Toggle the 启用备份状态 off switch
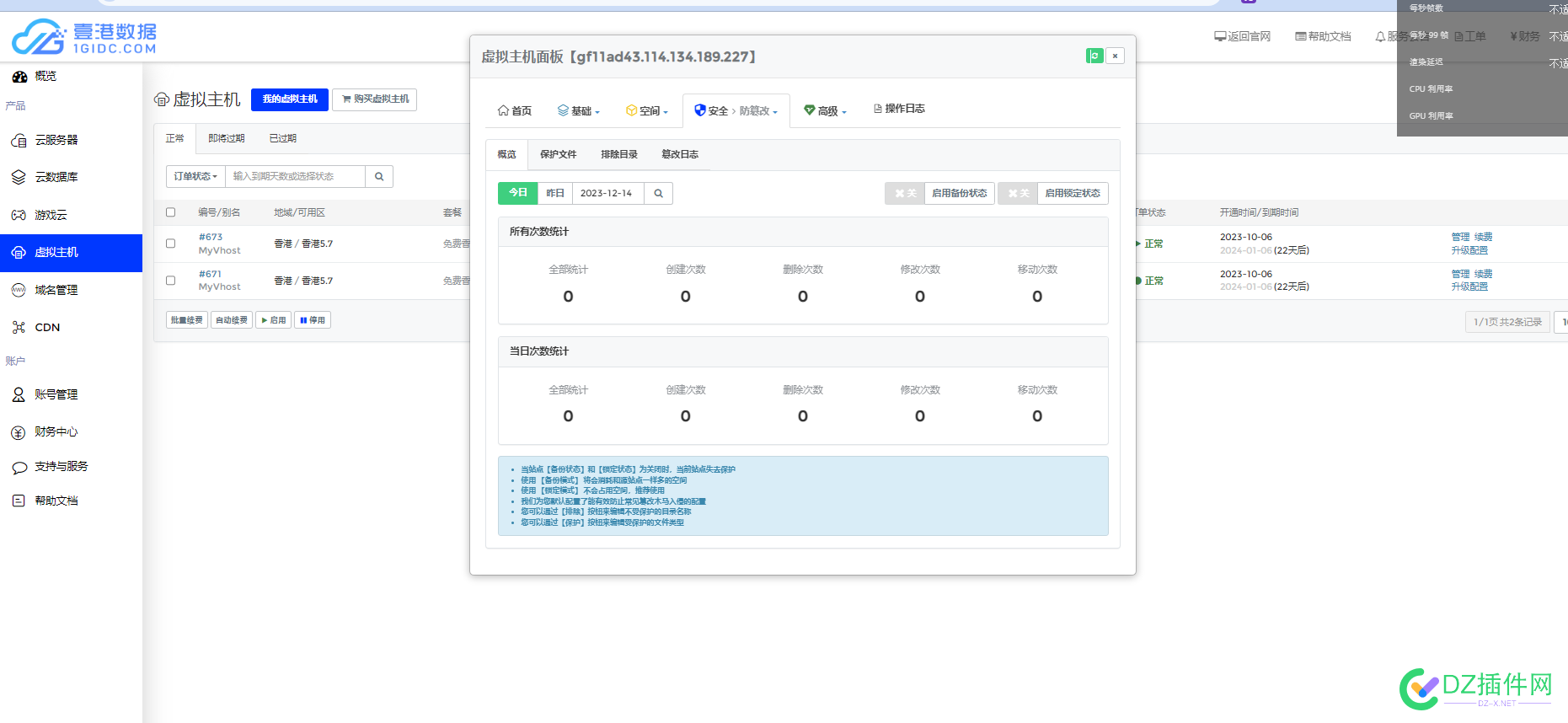The width and height of the screenshot is (1568, 723). coord(905,193)
